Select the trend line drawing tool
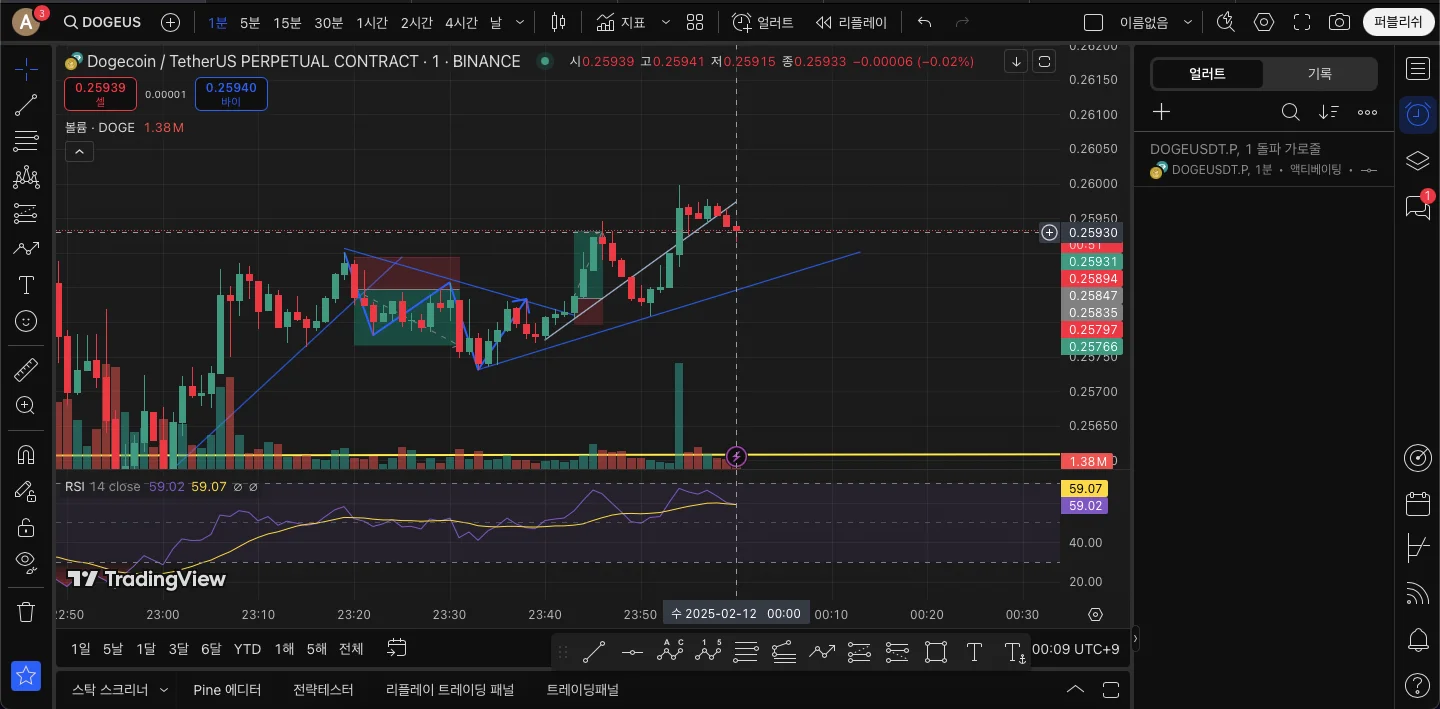The image size is (1440, 709). (26, 105)
